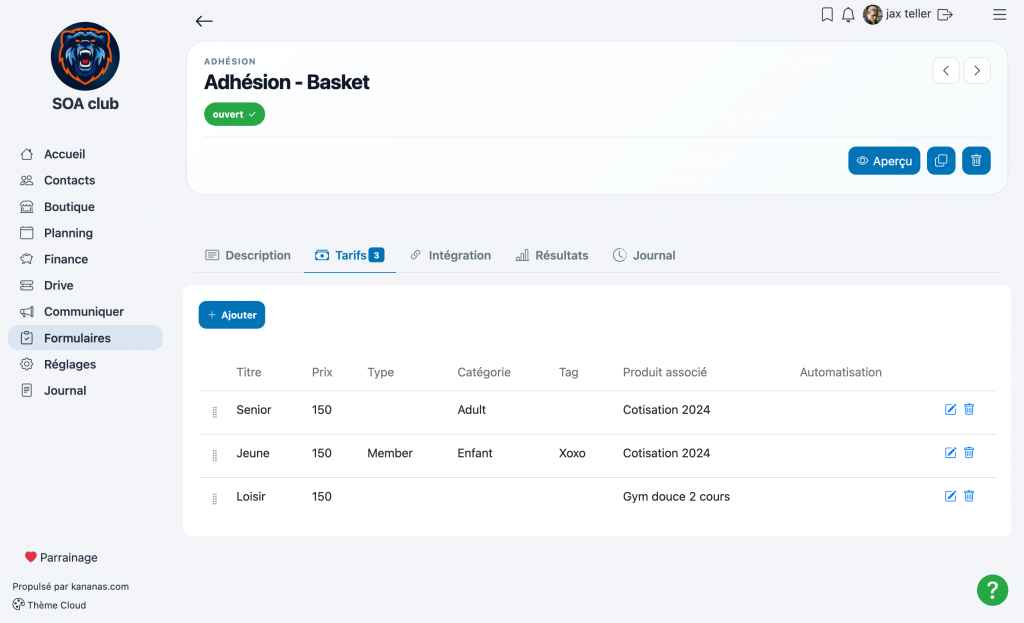Click the back arrow icon
Image resolution: width=1024 pixels, height=623 pixels.
click(x=204, y=21)
